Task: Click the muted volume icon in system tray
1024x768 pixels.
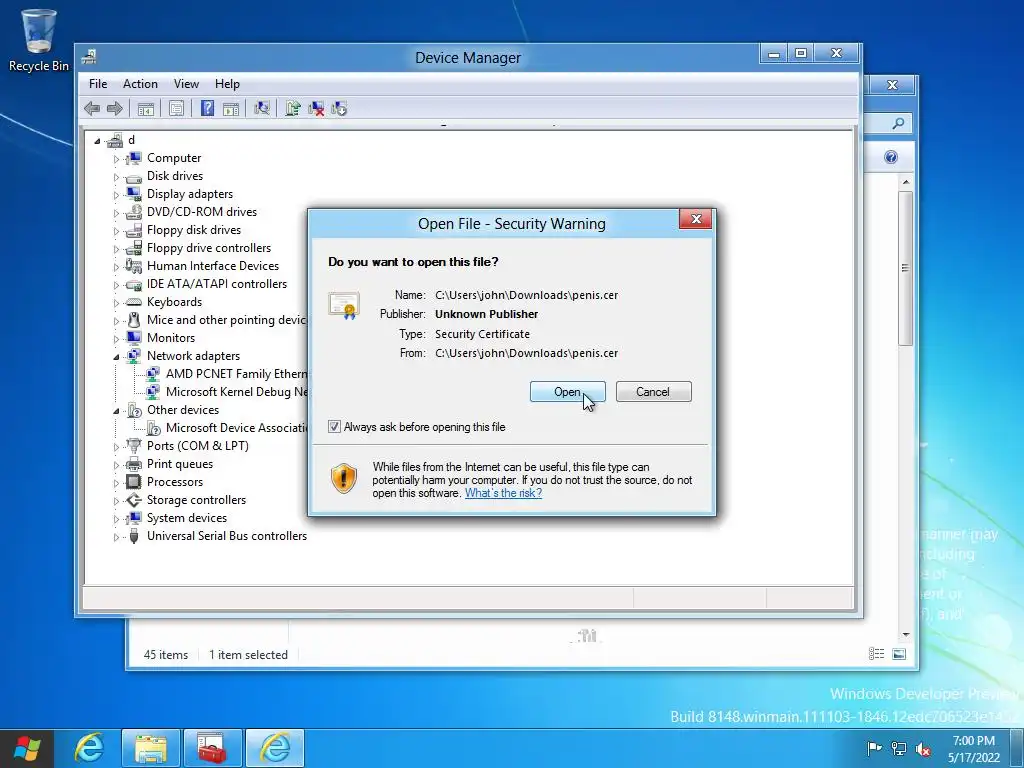Action: [923, 749]
